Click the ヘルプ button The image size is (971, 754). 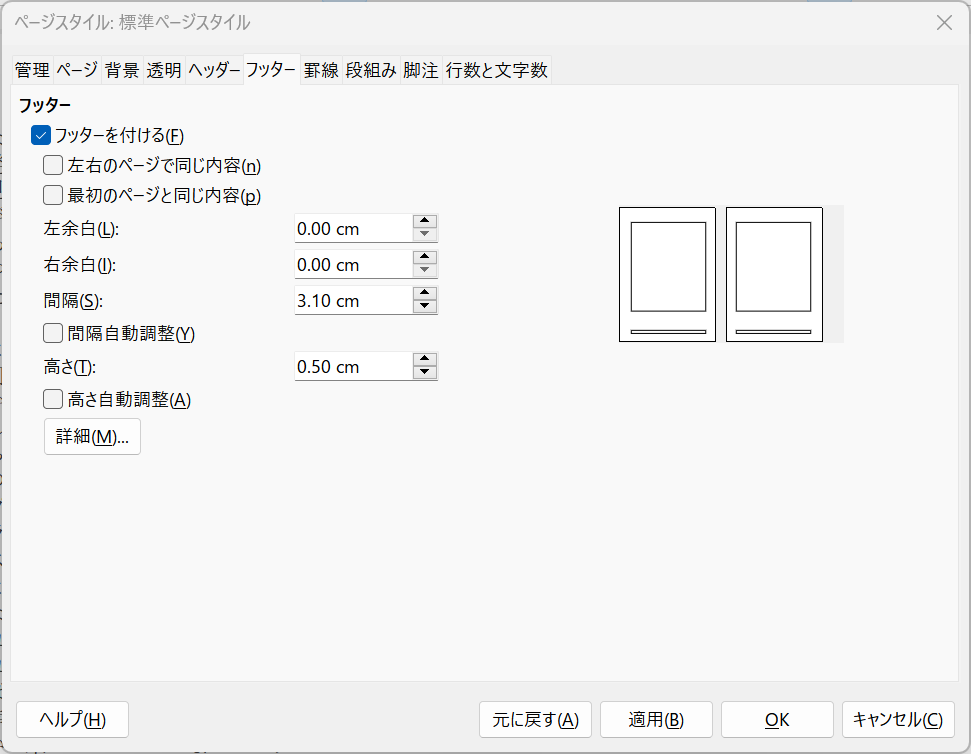coord(72,719)
